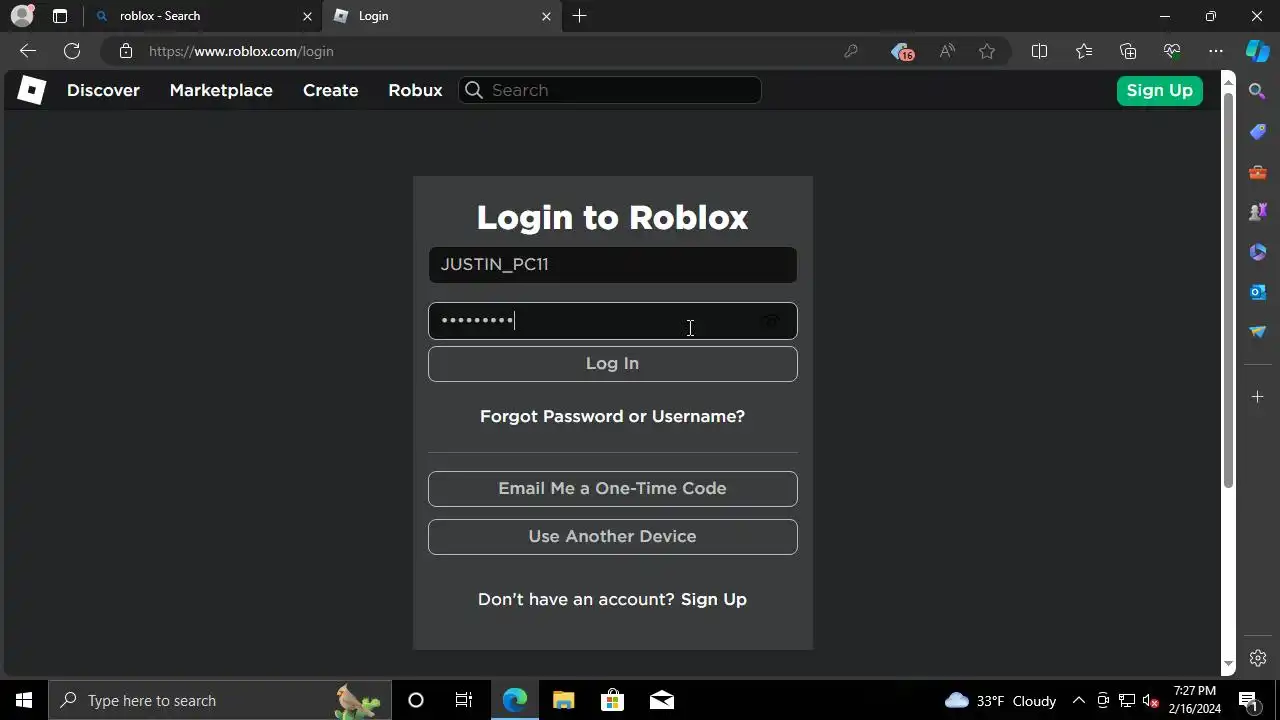Go to the Create page
The width and height of the screenshot is (1280, 720).
[x=331, y=90]
